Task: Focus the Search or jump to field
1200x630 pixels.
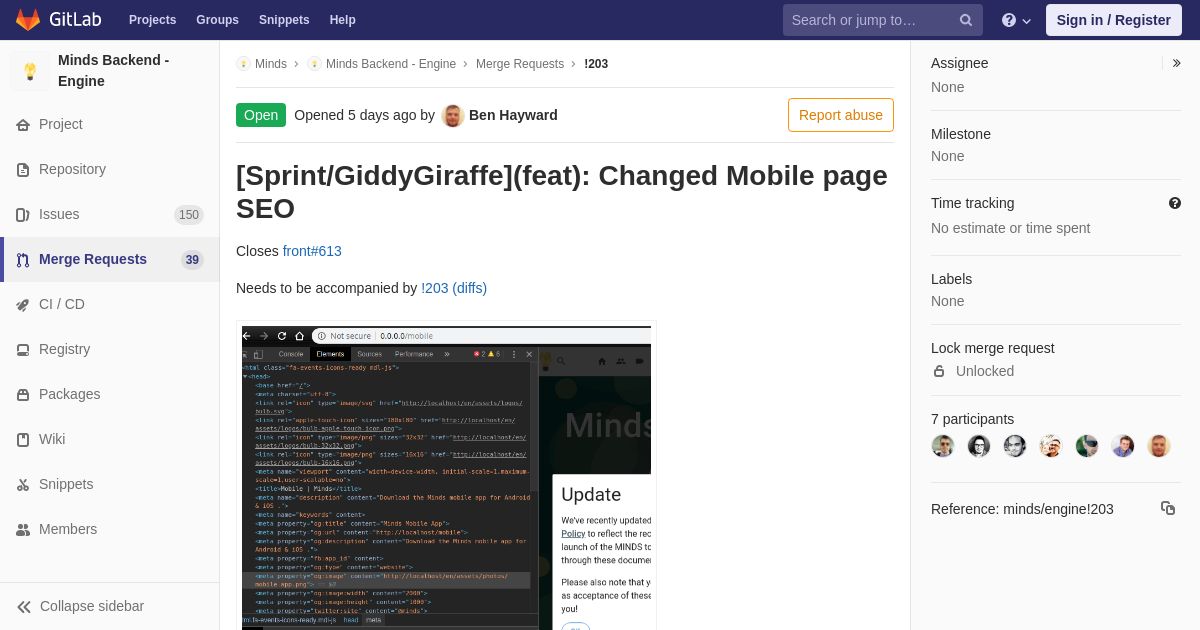Action: click(883, 20)
